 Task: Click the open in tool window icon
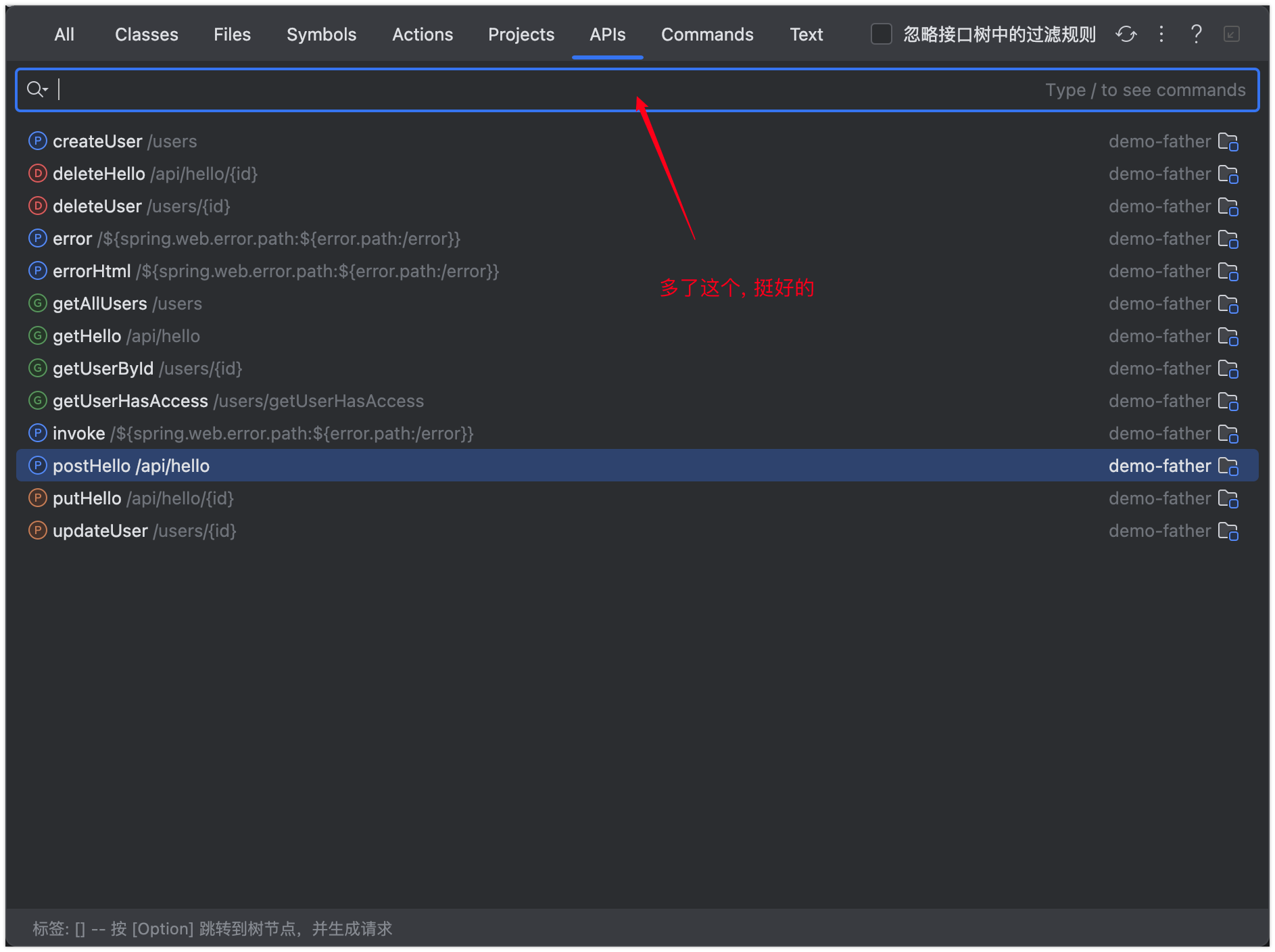pos(1232,34)
